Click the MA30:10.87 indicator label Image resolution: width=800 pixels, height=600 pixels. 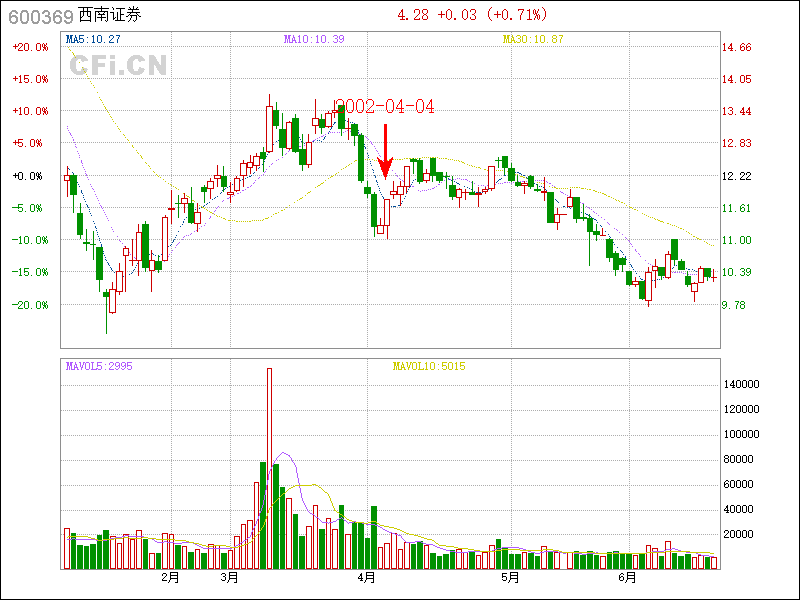click(533, 39)
